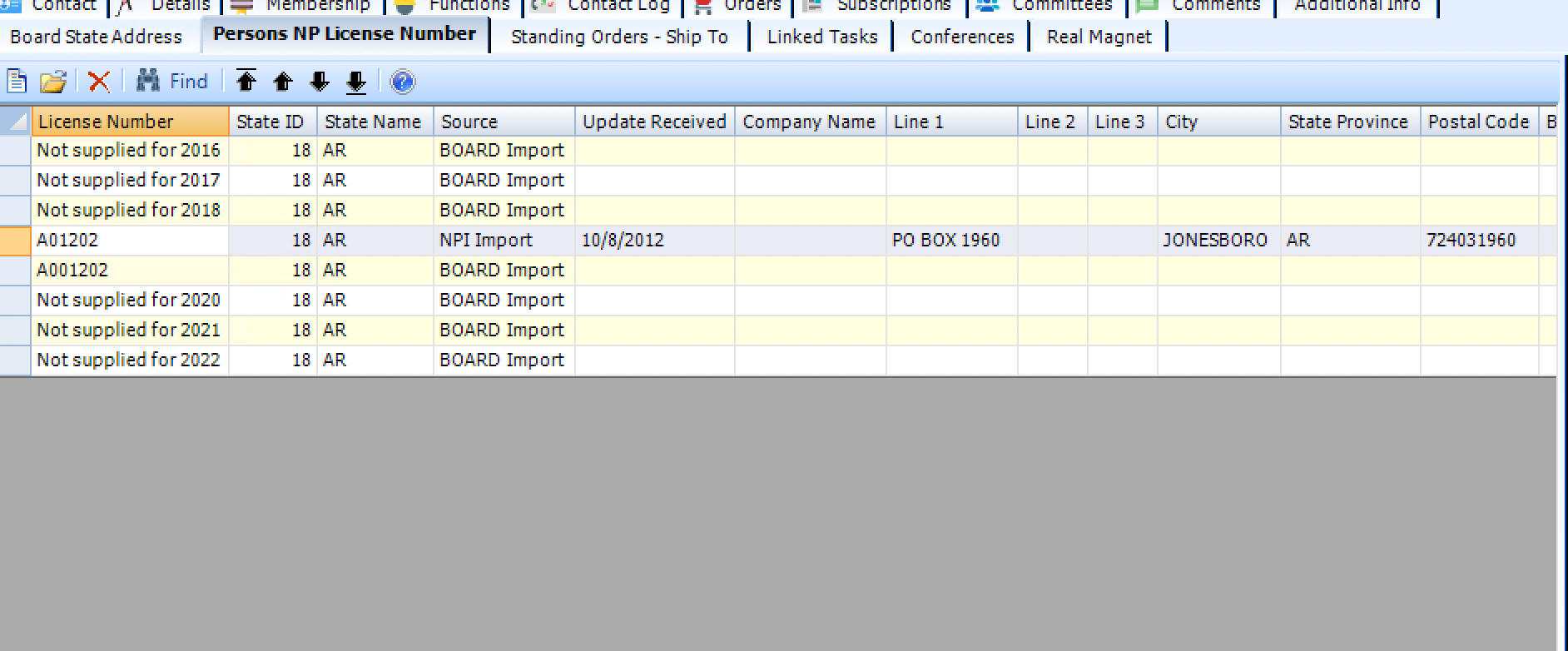Select all rows via grid corner
The image size is (1568, 651).
point(15,122)
